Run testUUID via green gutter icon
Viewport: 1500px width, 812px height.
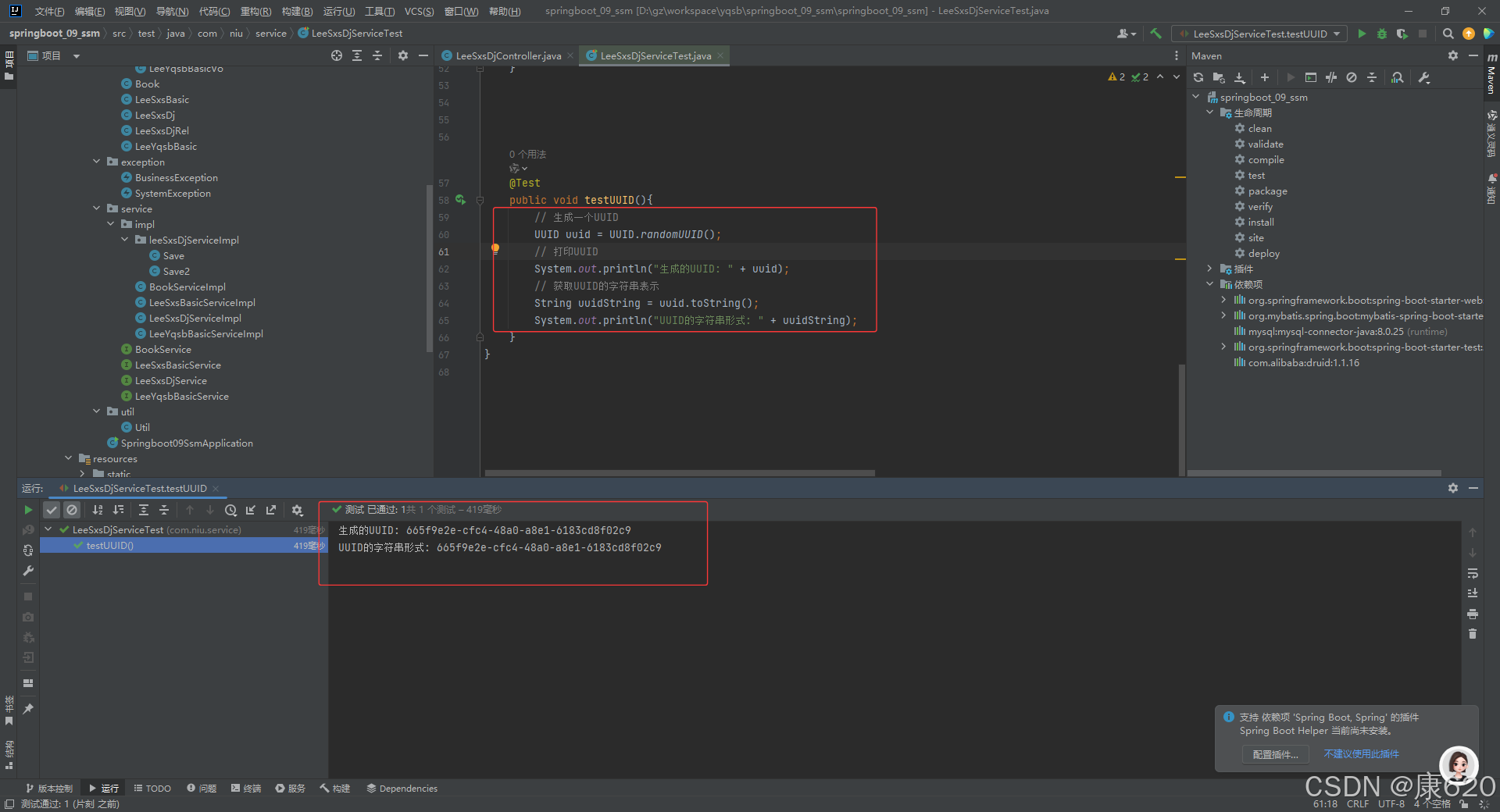pos(461,200)
